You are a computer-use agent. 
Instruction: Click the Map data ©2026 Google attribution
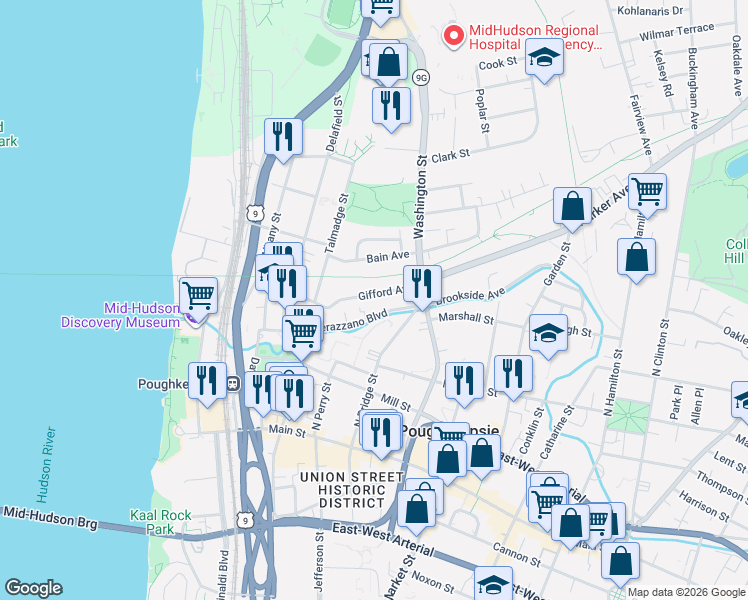click(x=686, y=593)
